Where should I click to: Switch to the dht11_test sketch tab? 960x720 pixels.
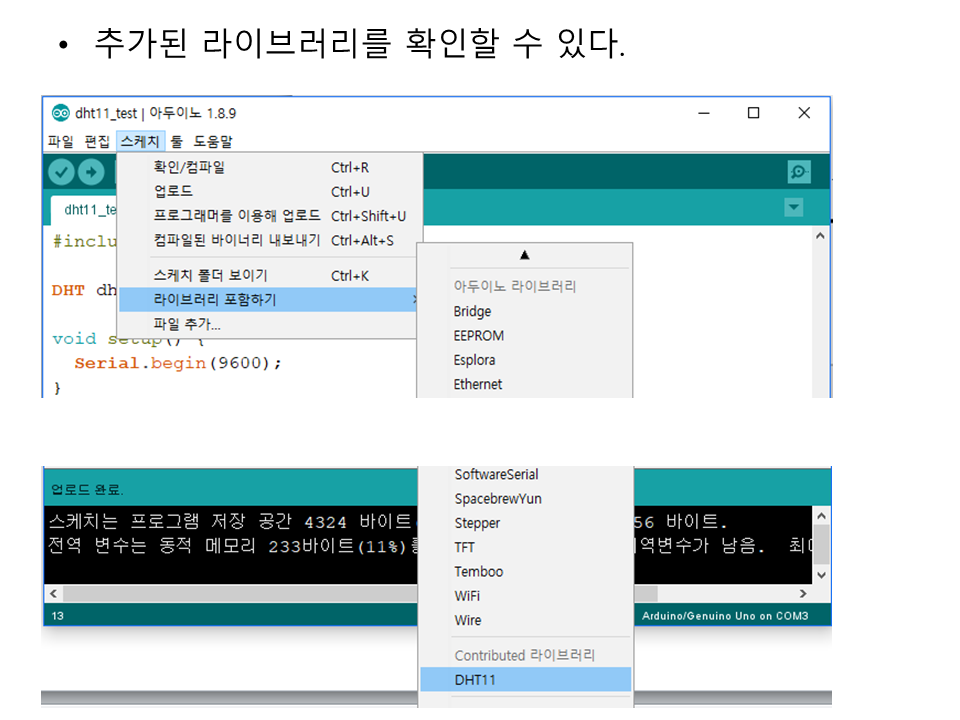point(84,210)
